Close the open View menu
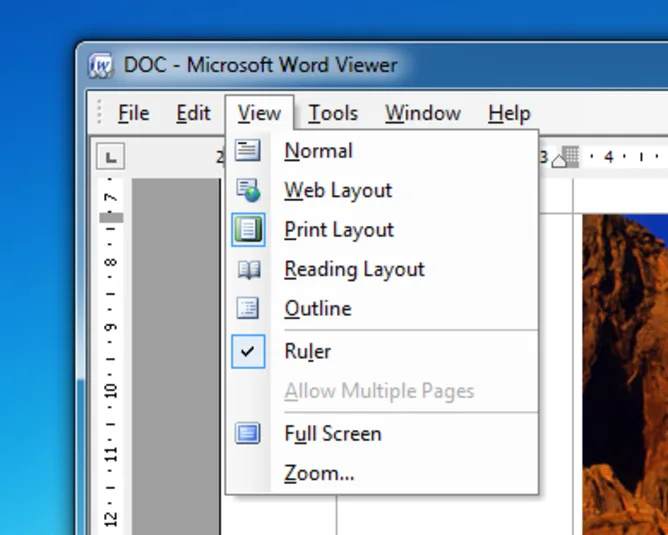Screen dimensions: 668x535 (x=259, y=113)
